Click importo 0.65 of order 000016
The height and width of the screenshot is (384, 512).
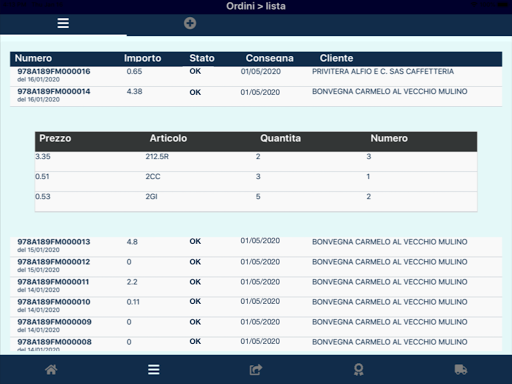tap(134, 71)
